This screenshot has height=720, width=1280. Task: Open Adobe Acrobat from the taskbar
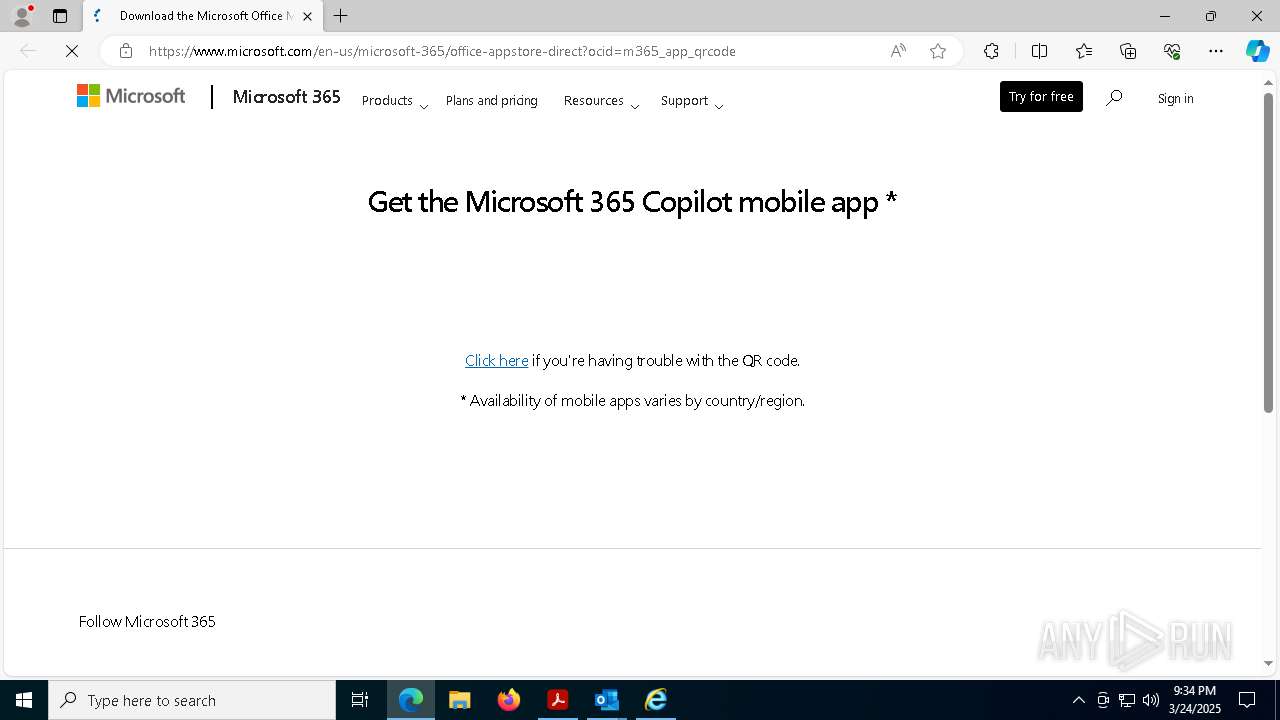[x=558, y=700]
